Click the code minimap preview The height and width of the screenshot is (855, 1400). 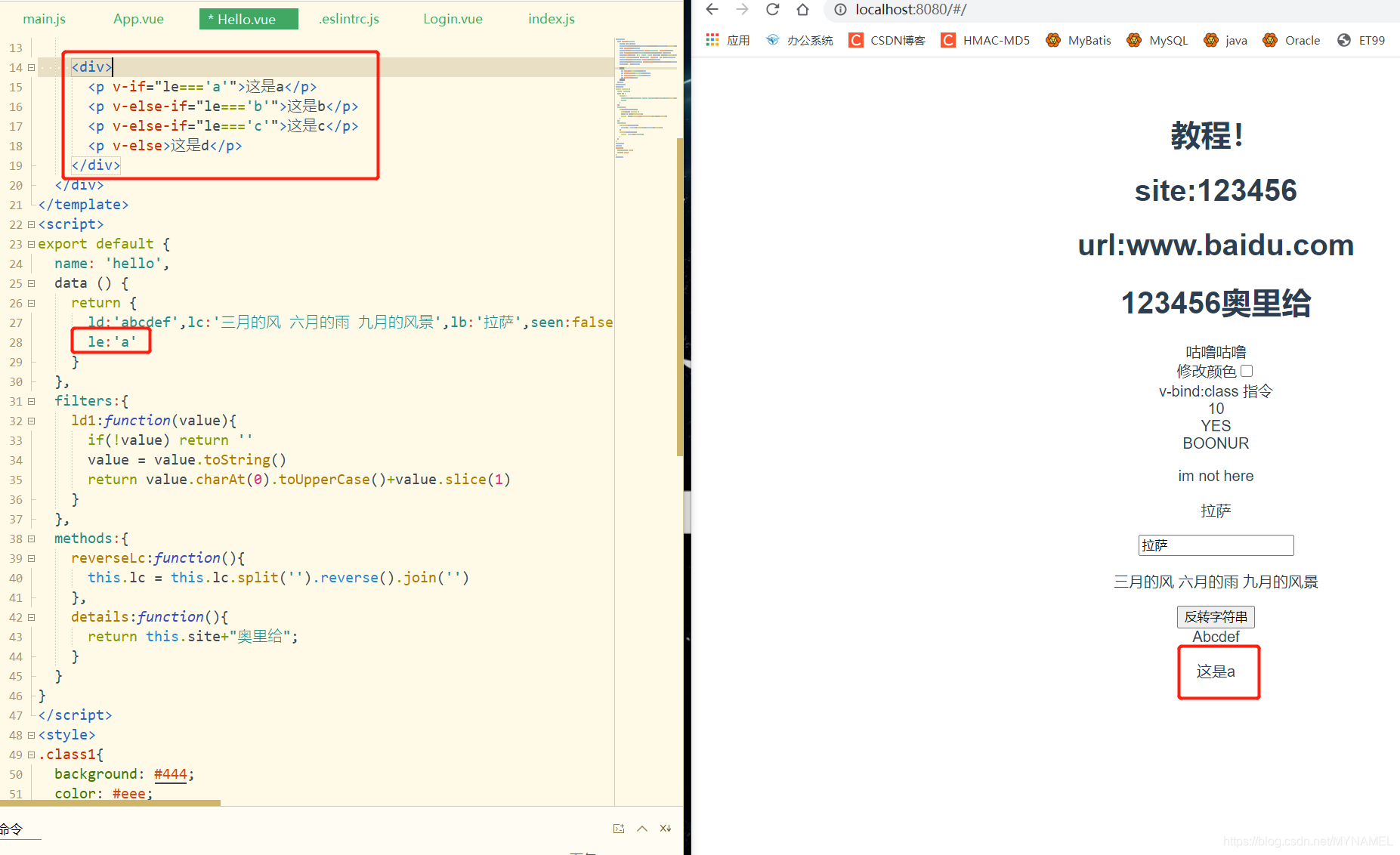(x=646, y=98)
